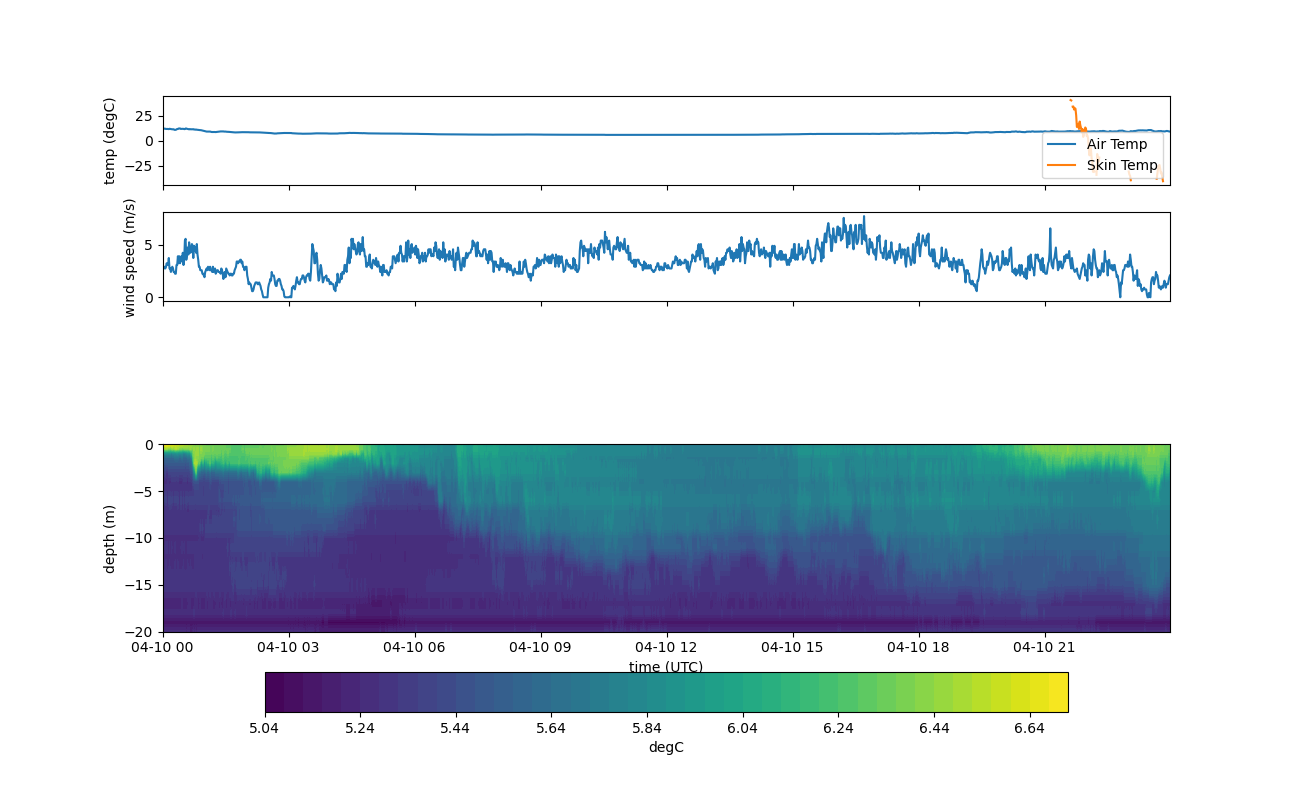
Task: Click the -10 depth tick label
Action: 139,538
